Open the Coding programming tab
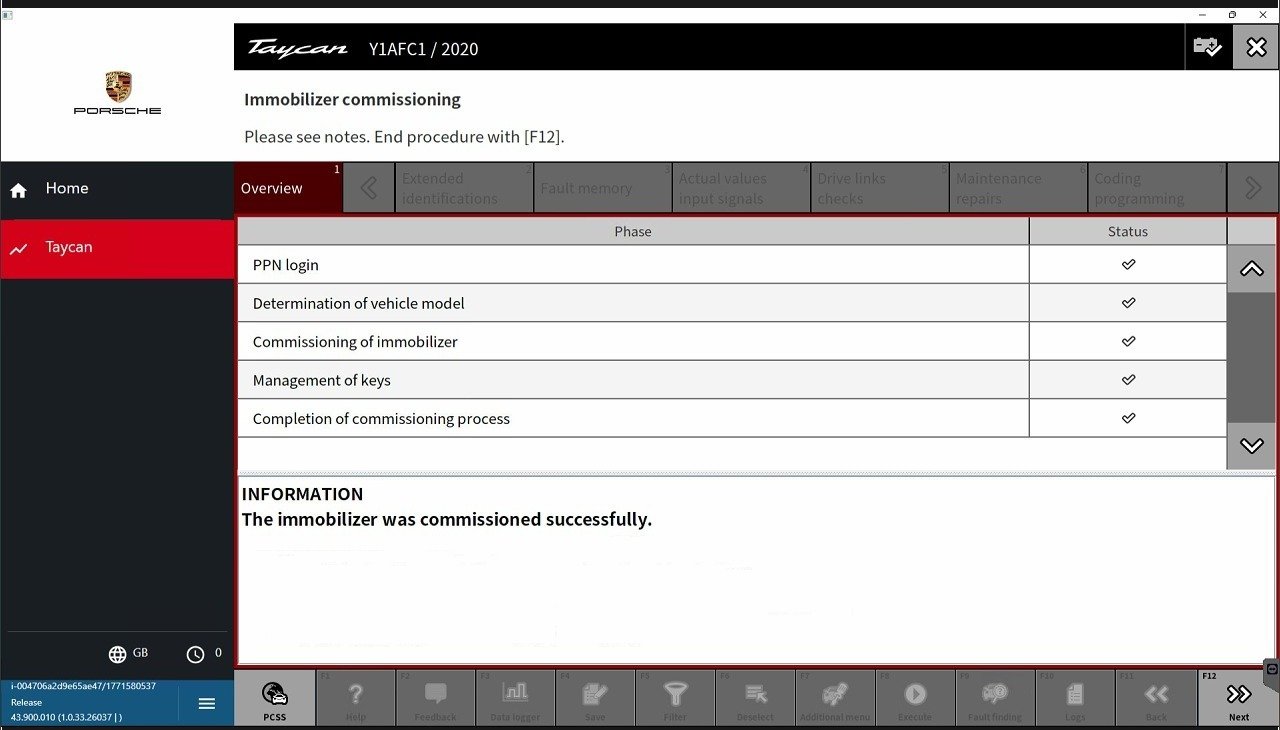This screenshot has height=730, width=1280. (x=1156, y=188)
